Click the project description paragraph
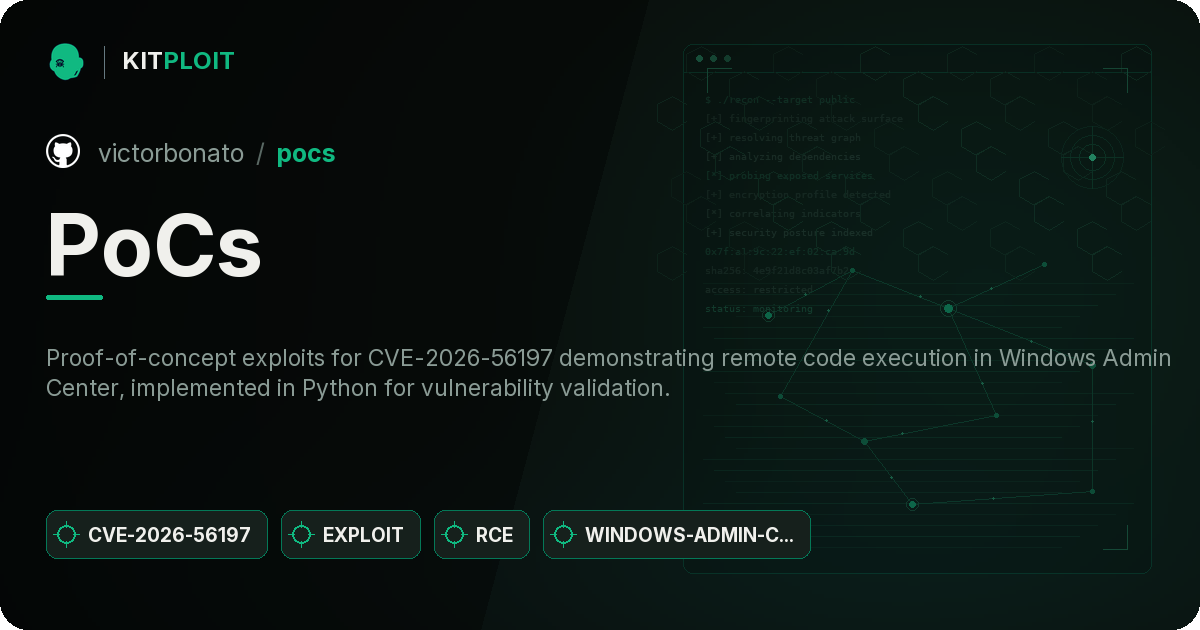Image resolution: width=1200 pixels, height=630 pixels. pyautogui.click(x=608, y=372)
